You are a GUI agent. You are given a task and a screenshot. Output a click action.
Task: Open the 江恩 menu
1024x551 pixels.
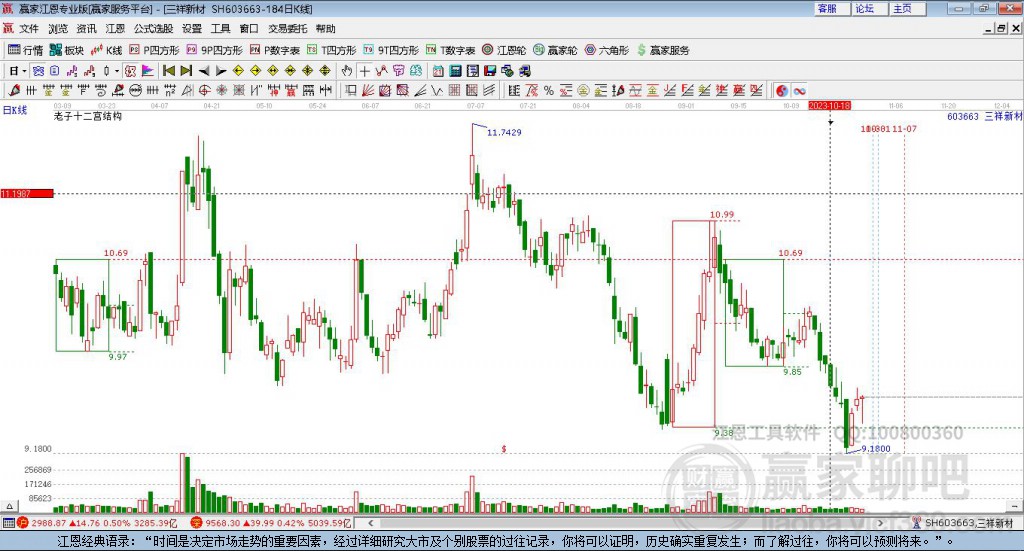tap(115, 29)
